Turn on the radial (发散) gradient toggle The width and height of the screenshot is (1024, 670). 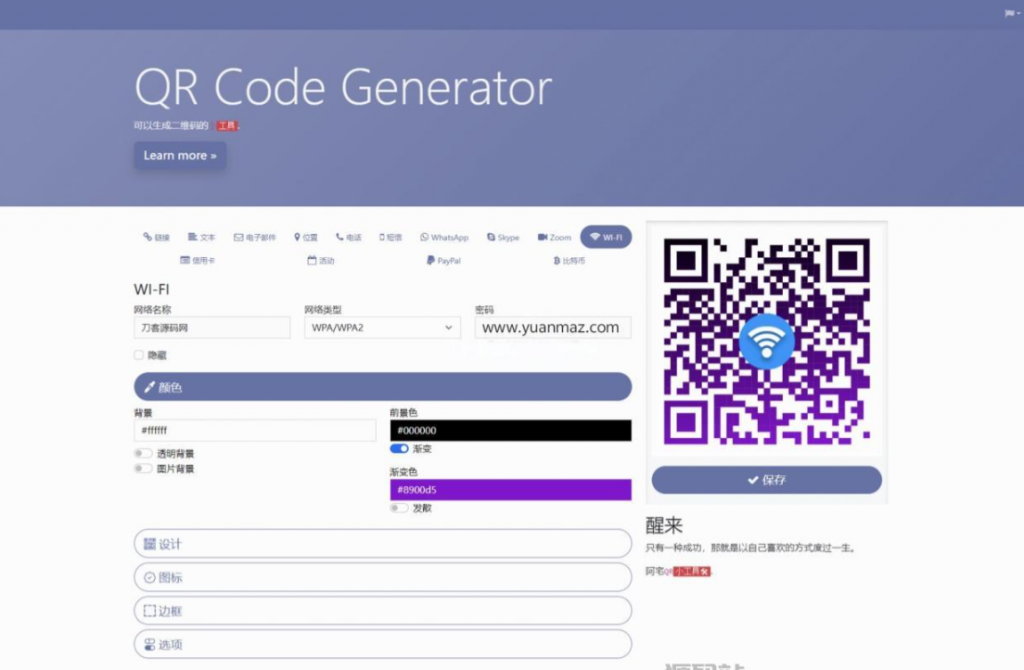(x=399, y=508)
